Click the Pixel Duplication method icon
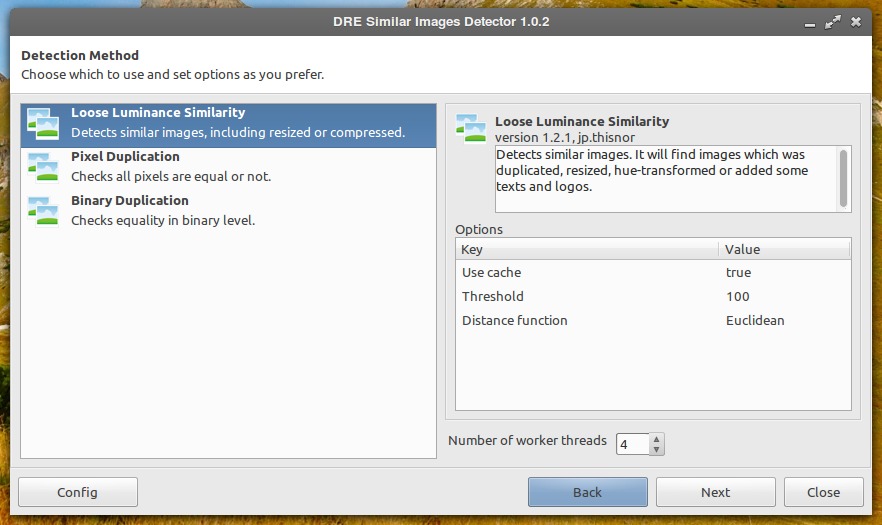Screen dimensions: 882x525 pos(43,167)
